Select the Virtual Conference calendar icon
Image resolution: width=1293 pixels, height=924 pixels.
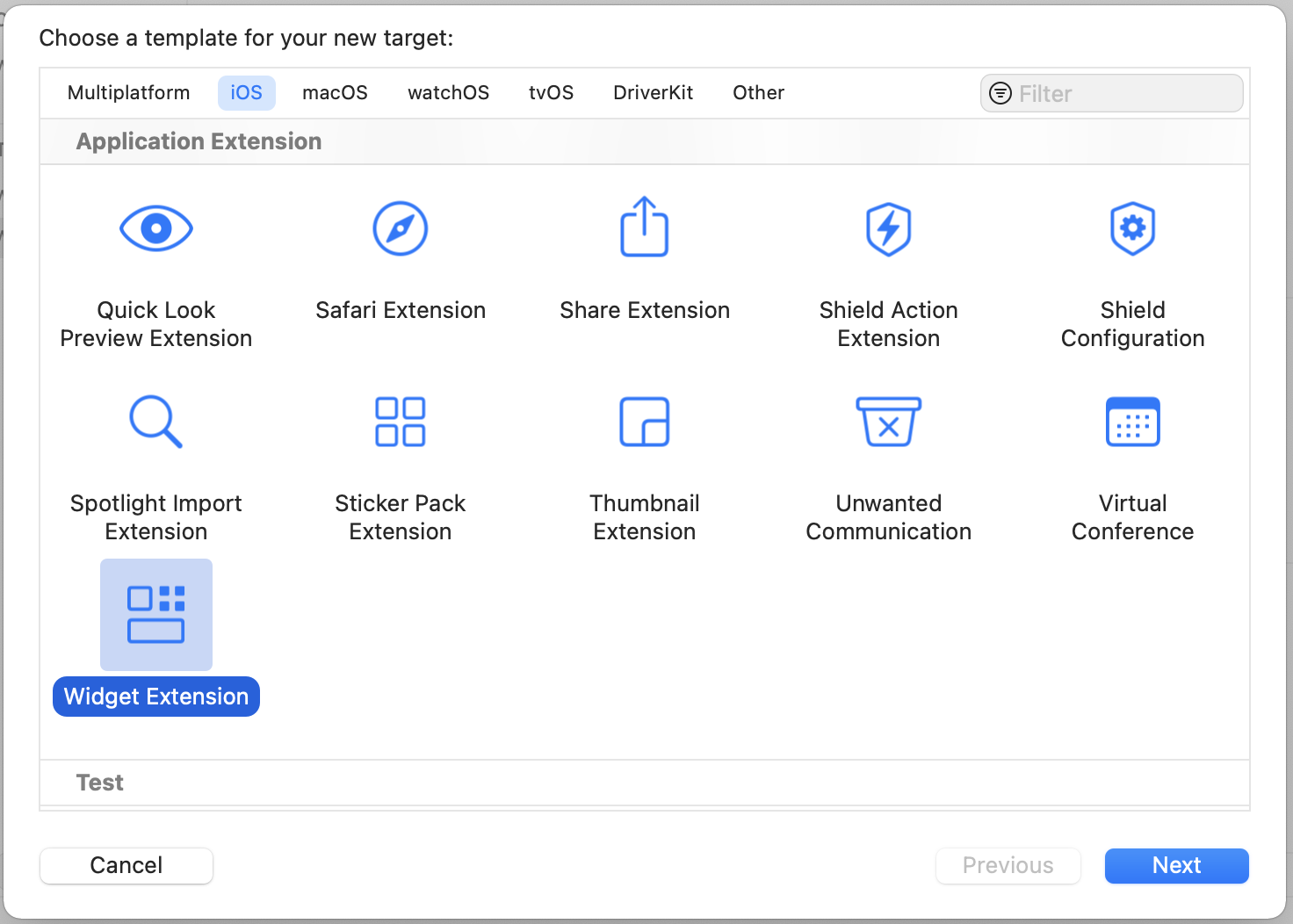click(x=1133, y=422)
